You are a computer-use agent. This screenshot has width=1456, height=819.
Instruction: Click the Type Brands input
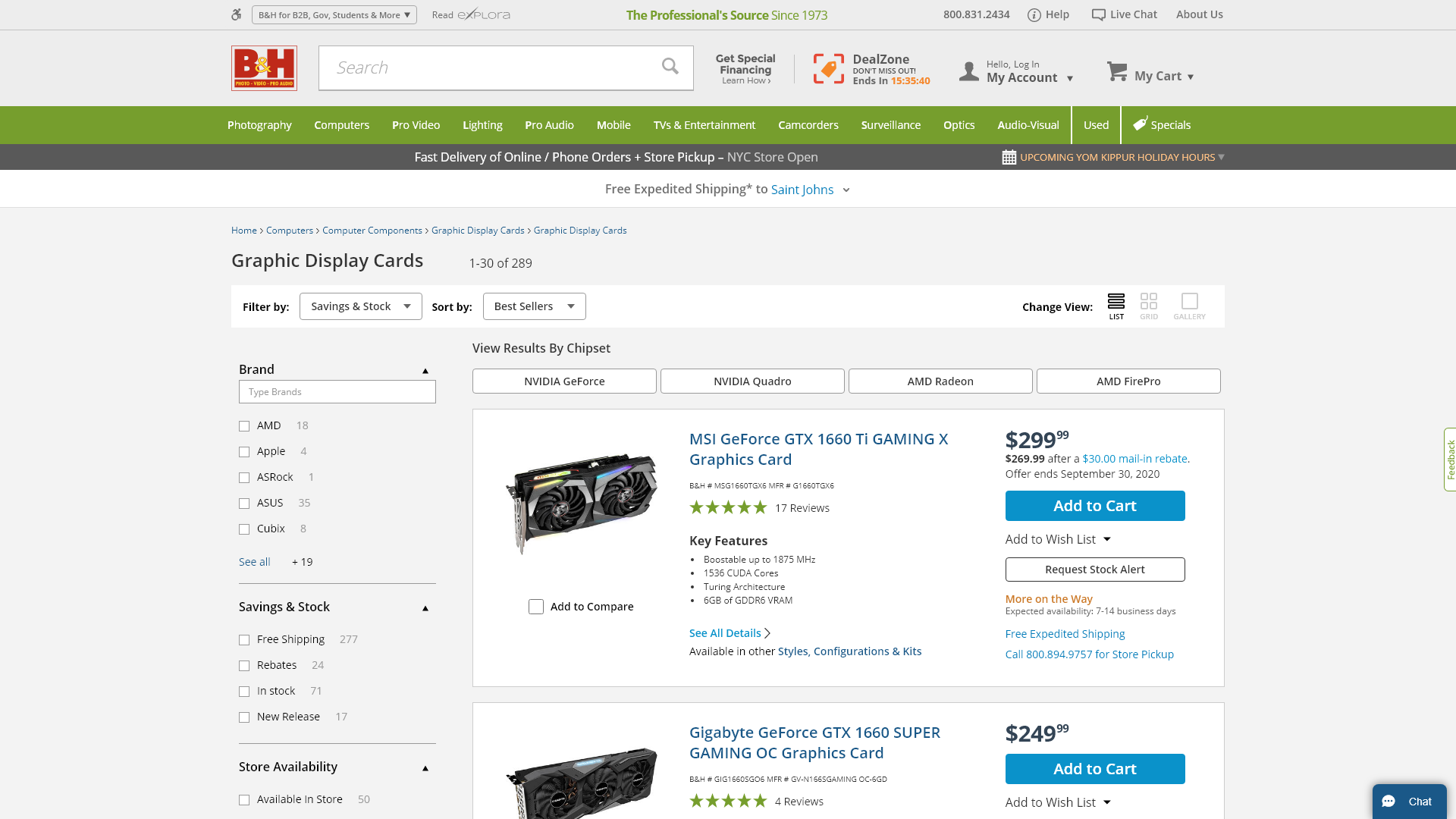337,392
